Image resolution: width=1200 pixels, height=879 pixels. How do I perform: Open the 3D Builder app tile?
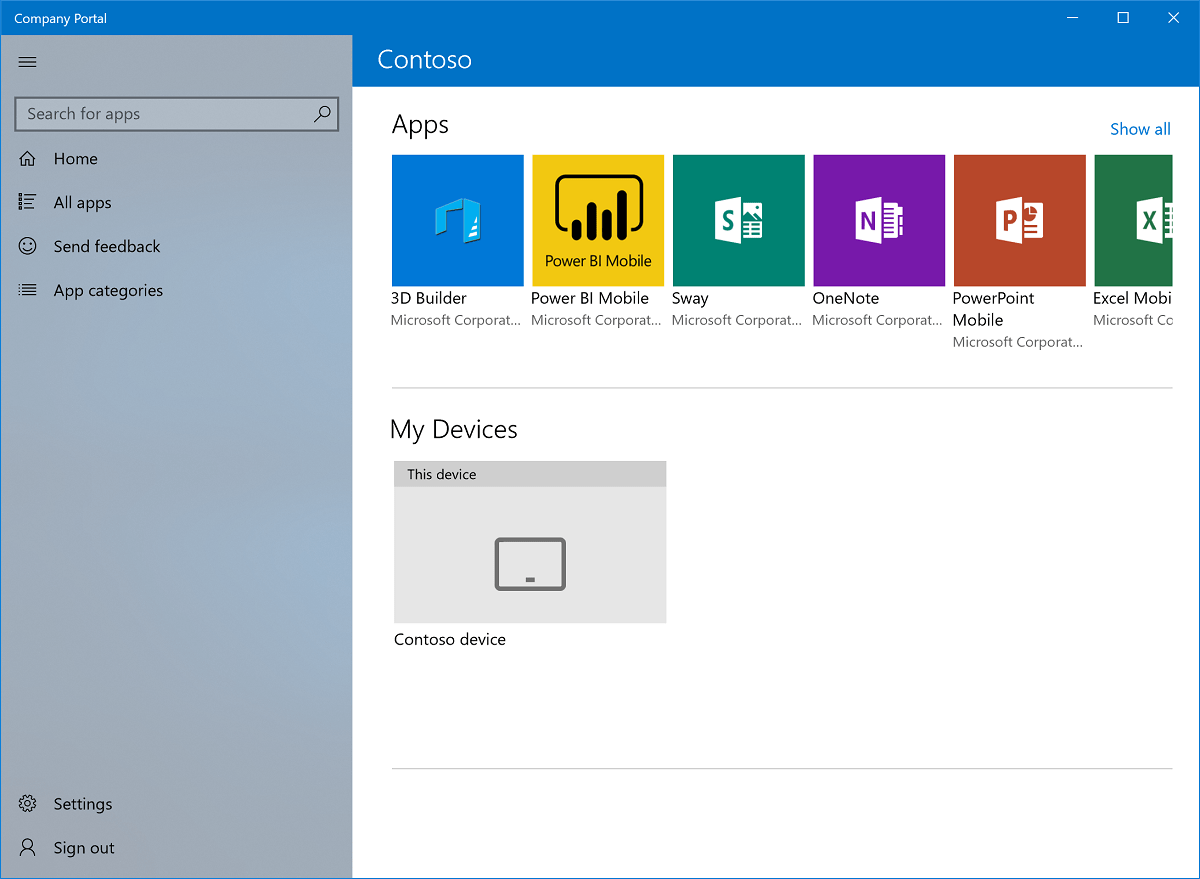pos(457,220)
